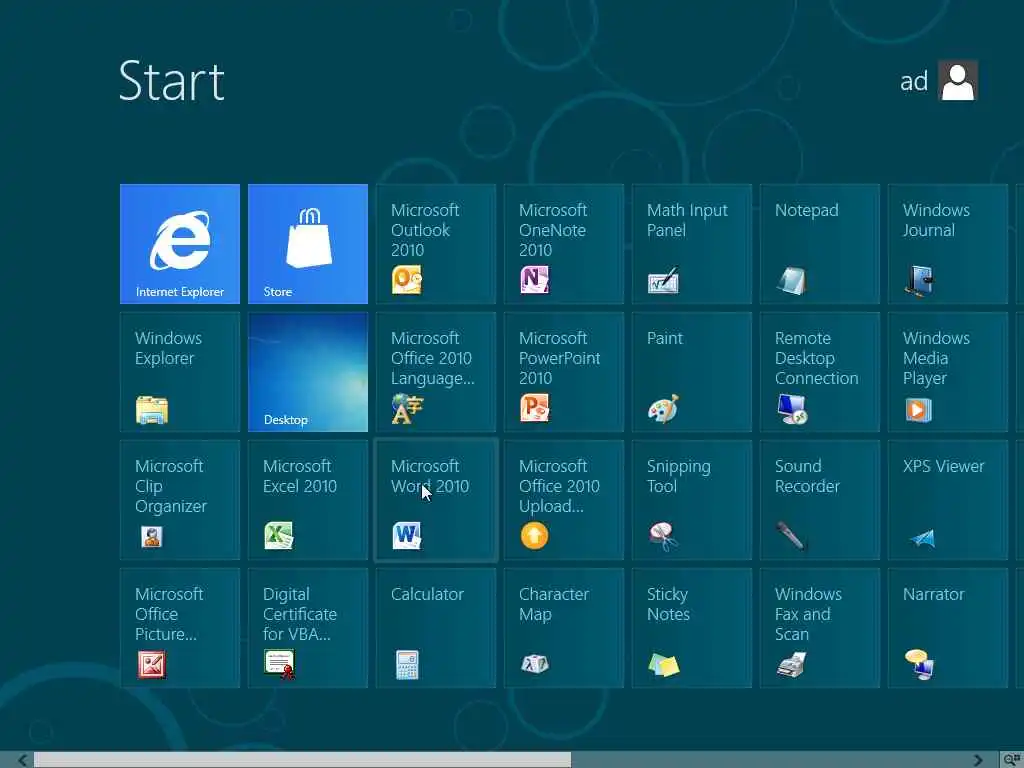The width and height of the screenshot is (1024, 768).
Task: Launch Microsoft Word 2010 icon
Action: [x=406, y=536]
